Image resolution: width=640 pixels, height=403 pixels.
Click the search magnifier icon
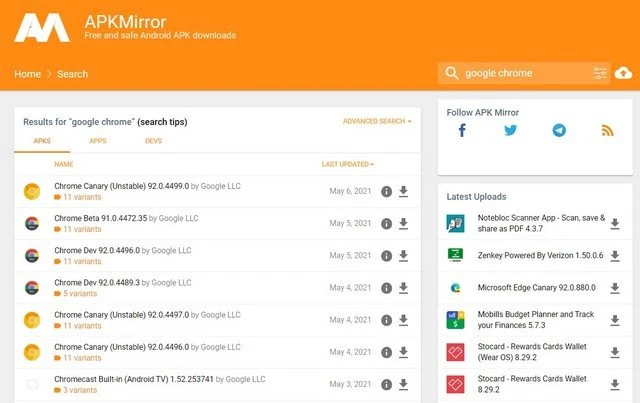point(452,73)
